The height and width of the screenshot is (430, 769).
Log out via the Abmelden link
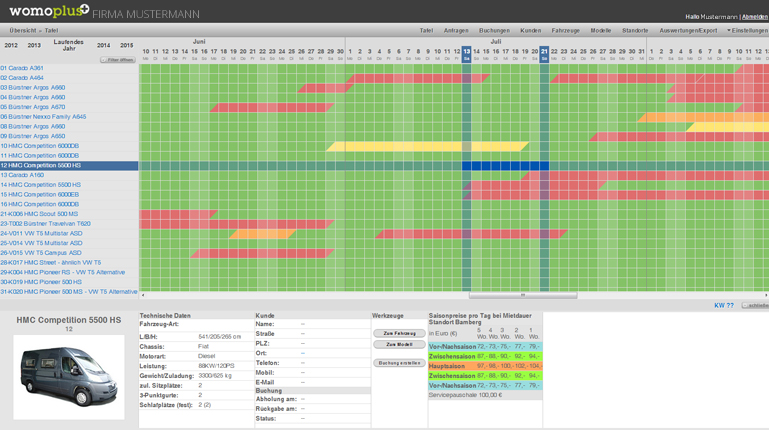point(755,17)
